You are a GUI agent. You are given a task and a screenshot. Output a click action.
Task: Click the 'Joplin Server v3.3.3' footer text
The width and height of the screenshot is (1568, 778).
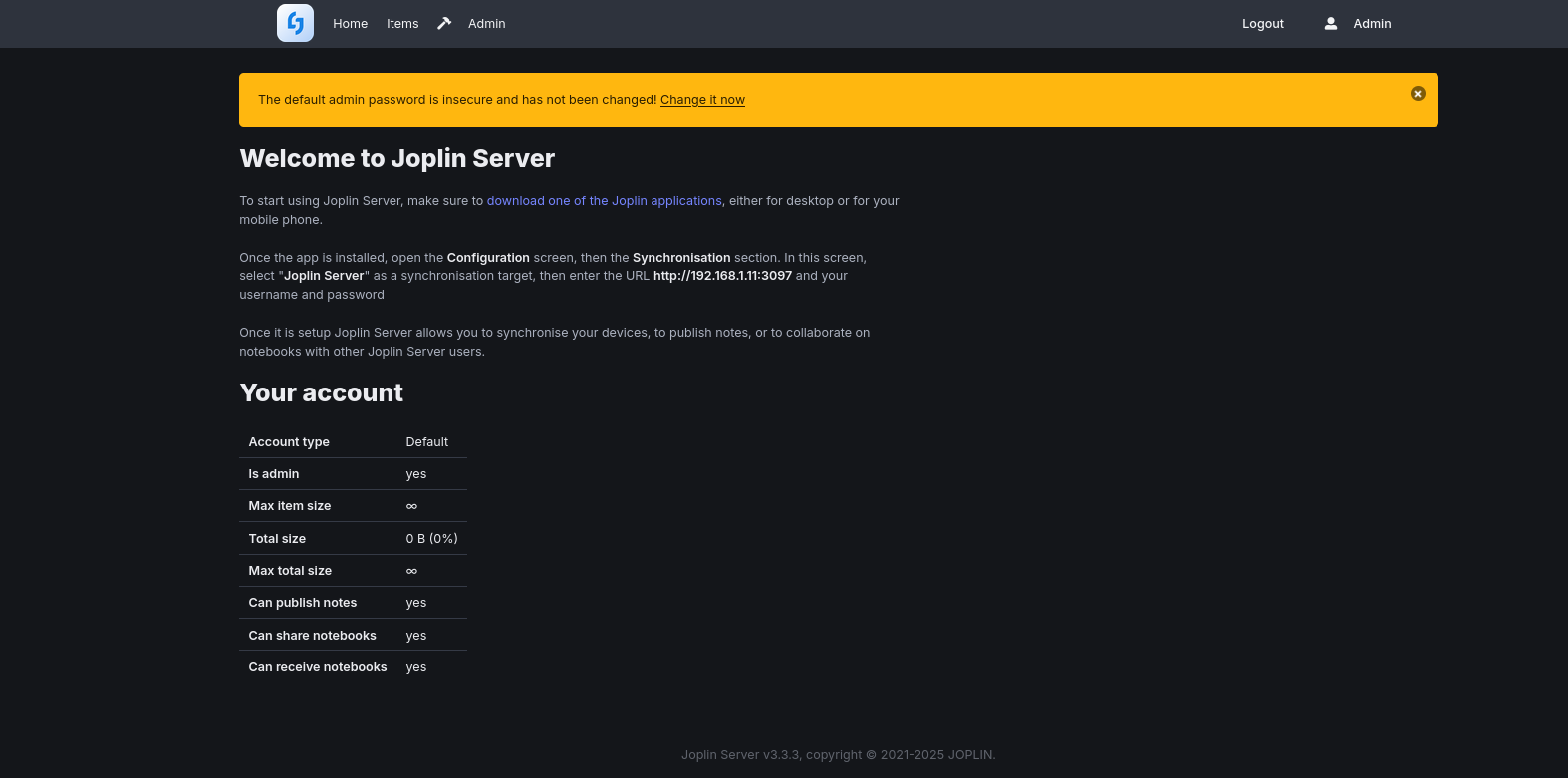tap(740, 755)
